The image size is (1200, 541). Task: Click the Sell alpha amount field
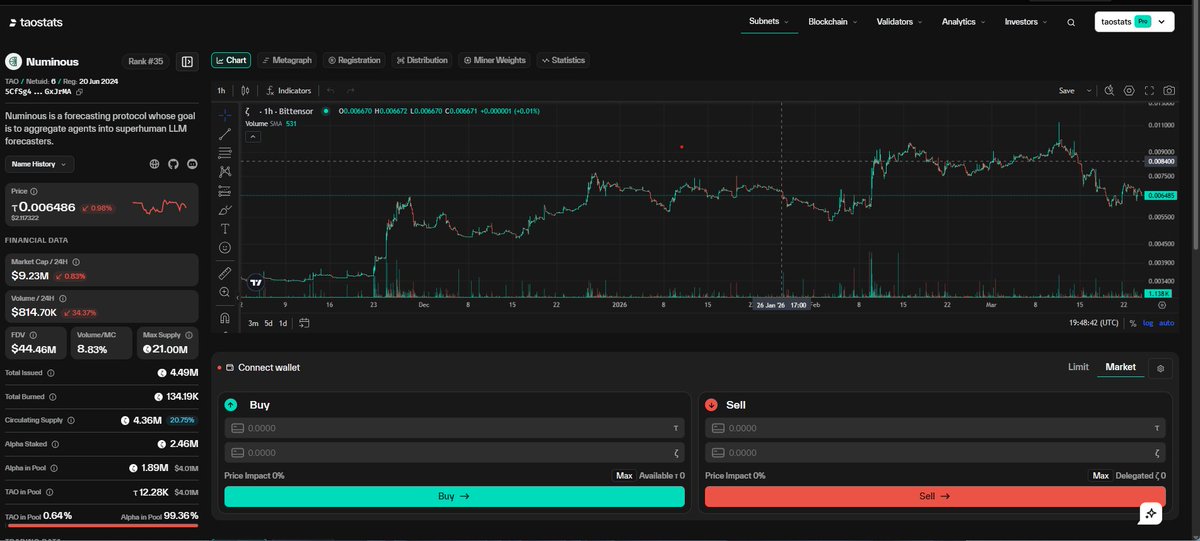[x=935, y=452]
